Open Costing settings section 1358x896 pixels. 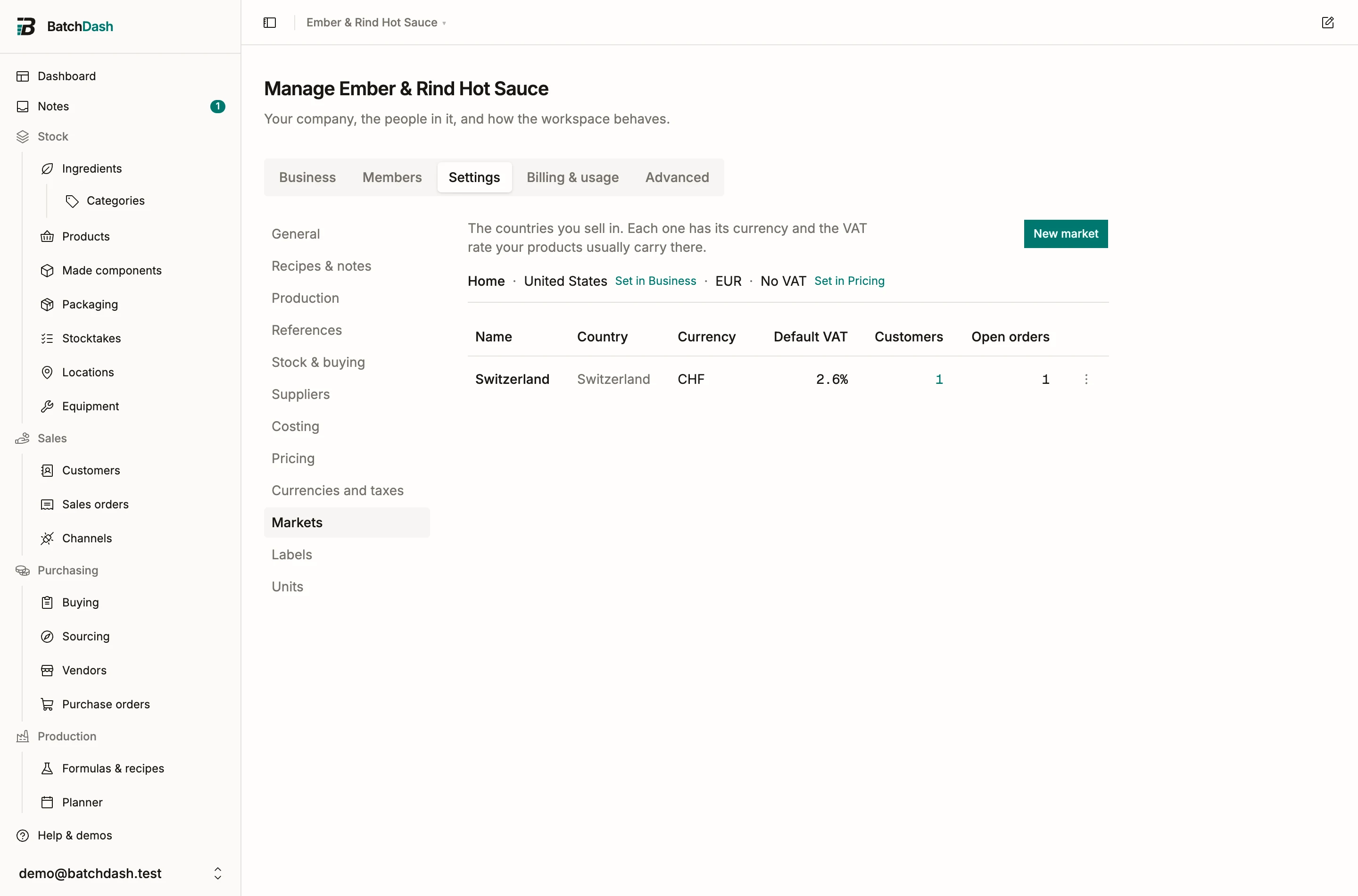(x=347, y=426)
